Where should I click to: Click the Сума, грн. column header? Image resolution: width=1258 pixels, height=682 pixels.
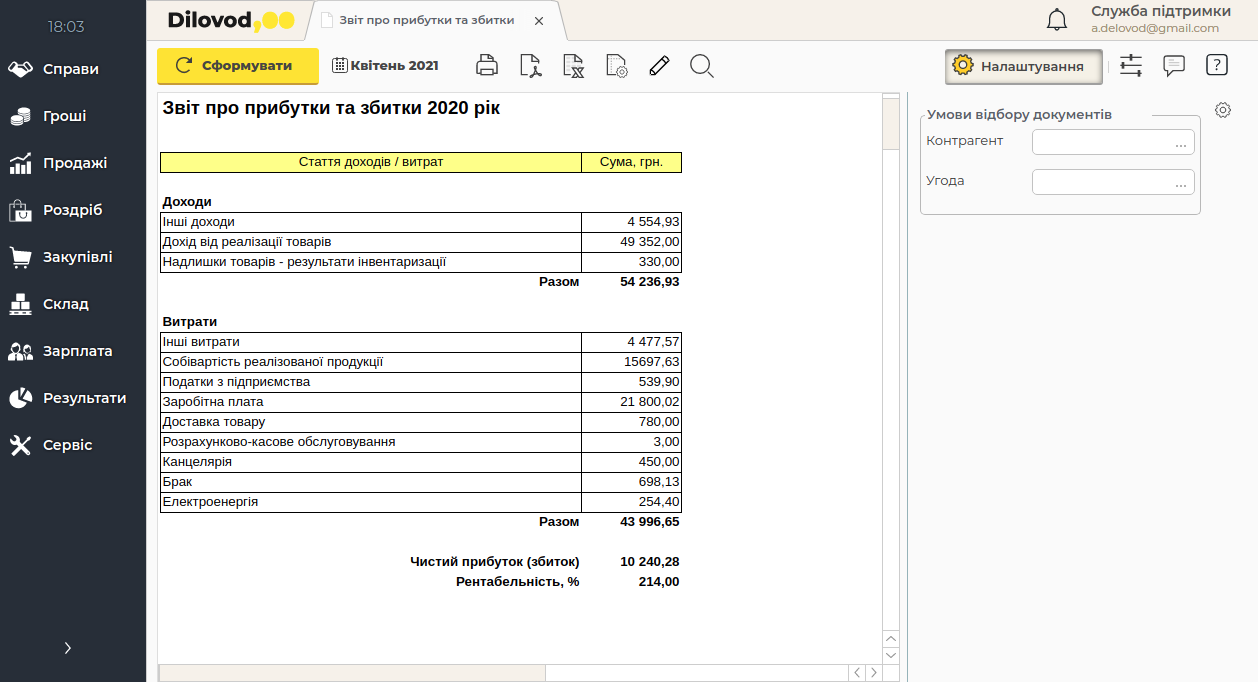tap(632, 162)
